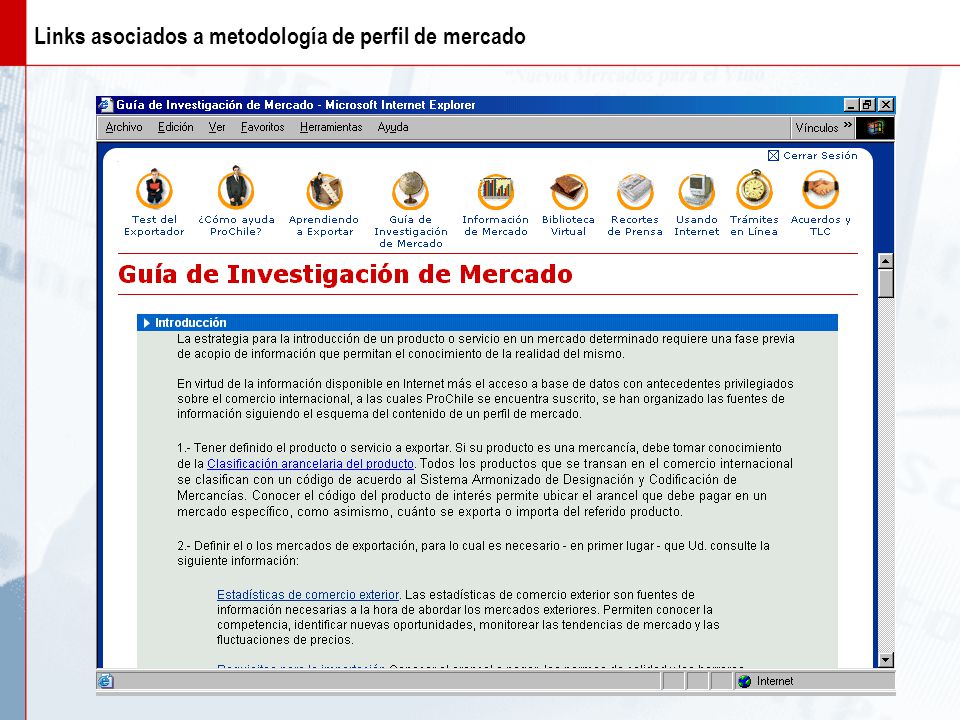
Task: Open the Test del Exportador icon
Action: coord(154,190)
